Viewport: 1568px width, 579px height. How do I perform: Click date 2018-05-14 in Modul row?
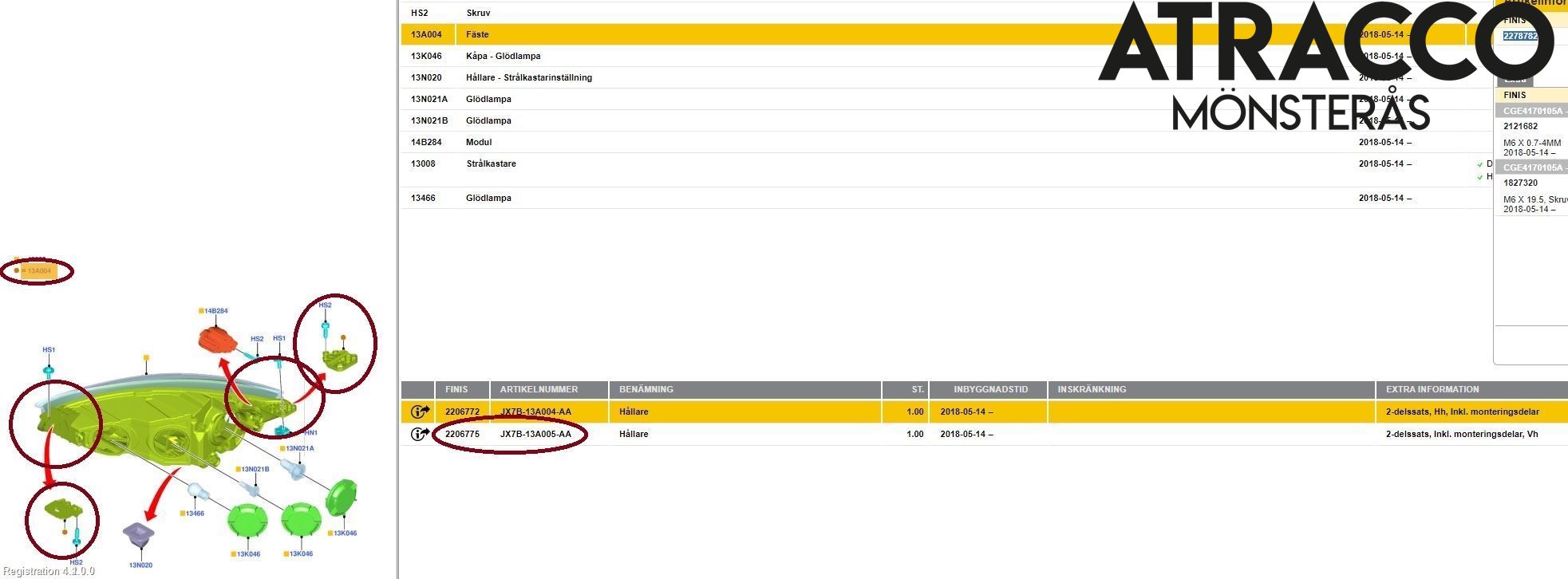click(x=1385, y=142)
